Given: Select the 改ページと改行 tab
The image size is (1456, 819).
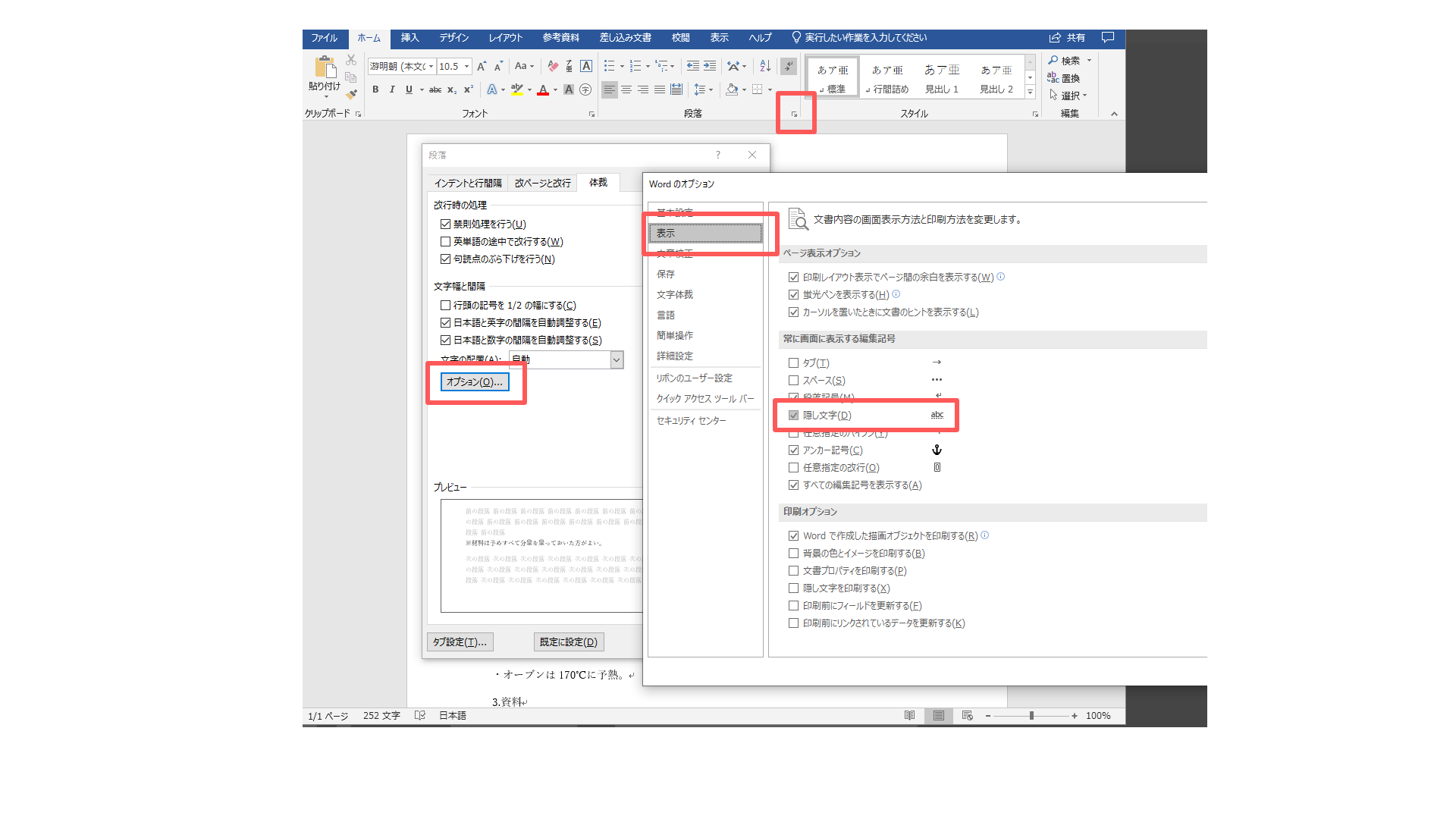Looking at the screenshot, I should click(541, 182).
